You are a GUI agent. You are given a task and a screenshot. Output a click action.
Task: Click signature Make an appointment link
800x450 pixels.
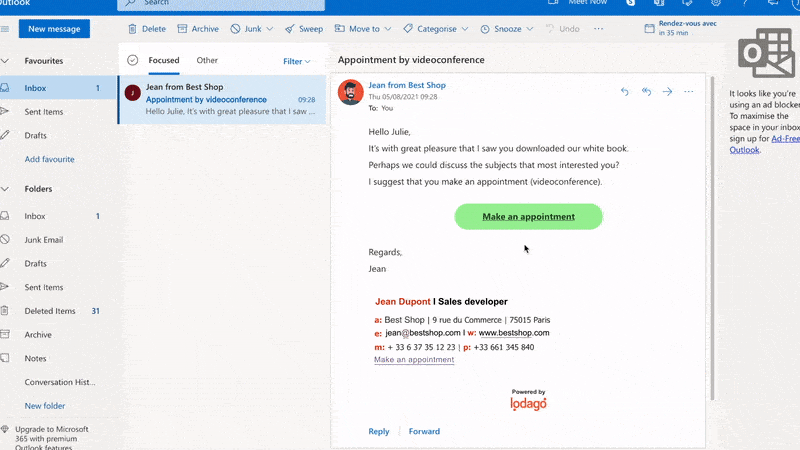coord(414,360)
